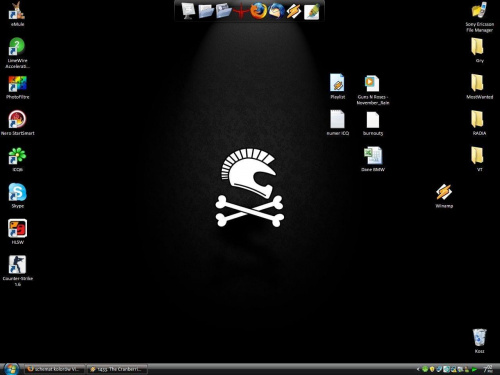Screen dimensions: 500x375
Task: Click the red Quake-style icon in dock
Action: pyautogui.click(x=241, y=11)
